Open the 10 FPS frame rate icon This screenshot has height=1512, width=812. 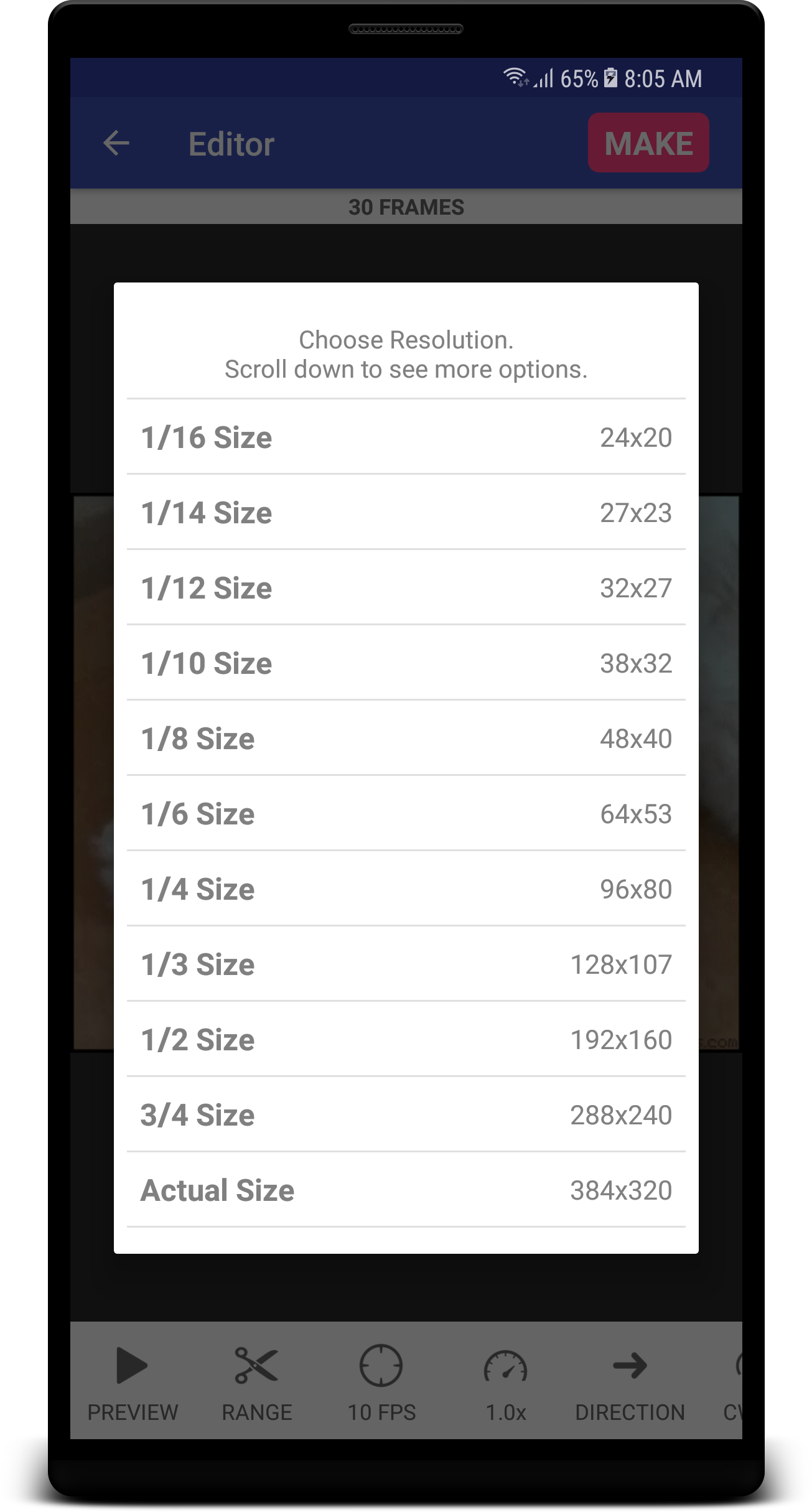click(381, 1366)
